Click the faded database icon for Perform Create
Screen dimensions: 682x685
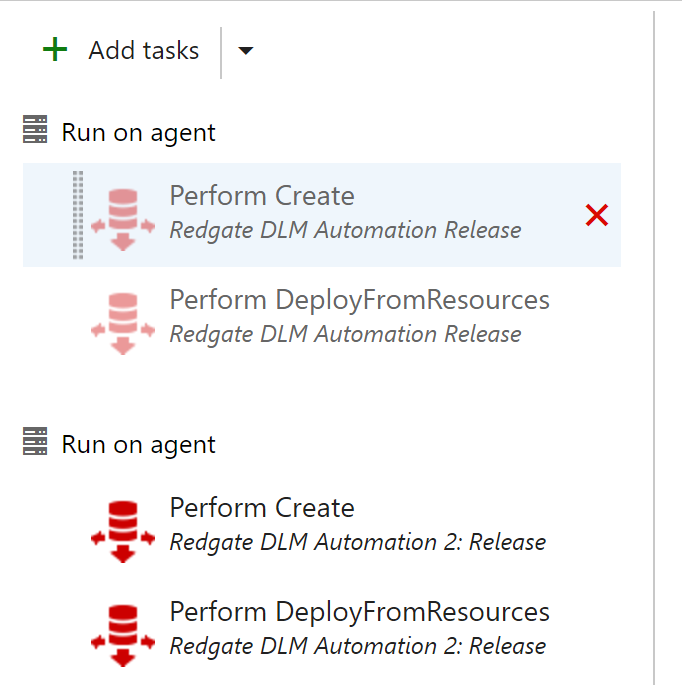coord(122,215)
